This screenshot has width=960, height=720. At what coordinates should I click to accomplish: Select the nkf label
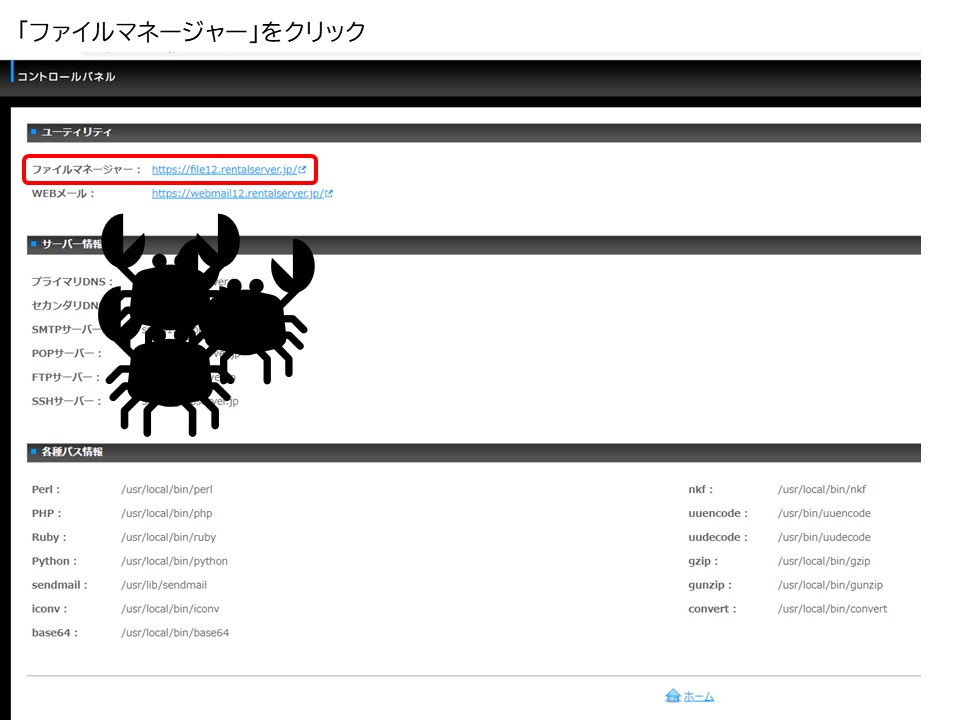(700, 489)
